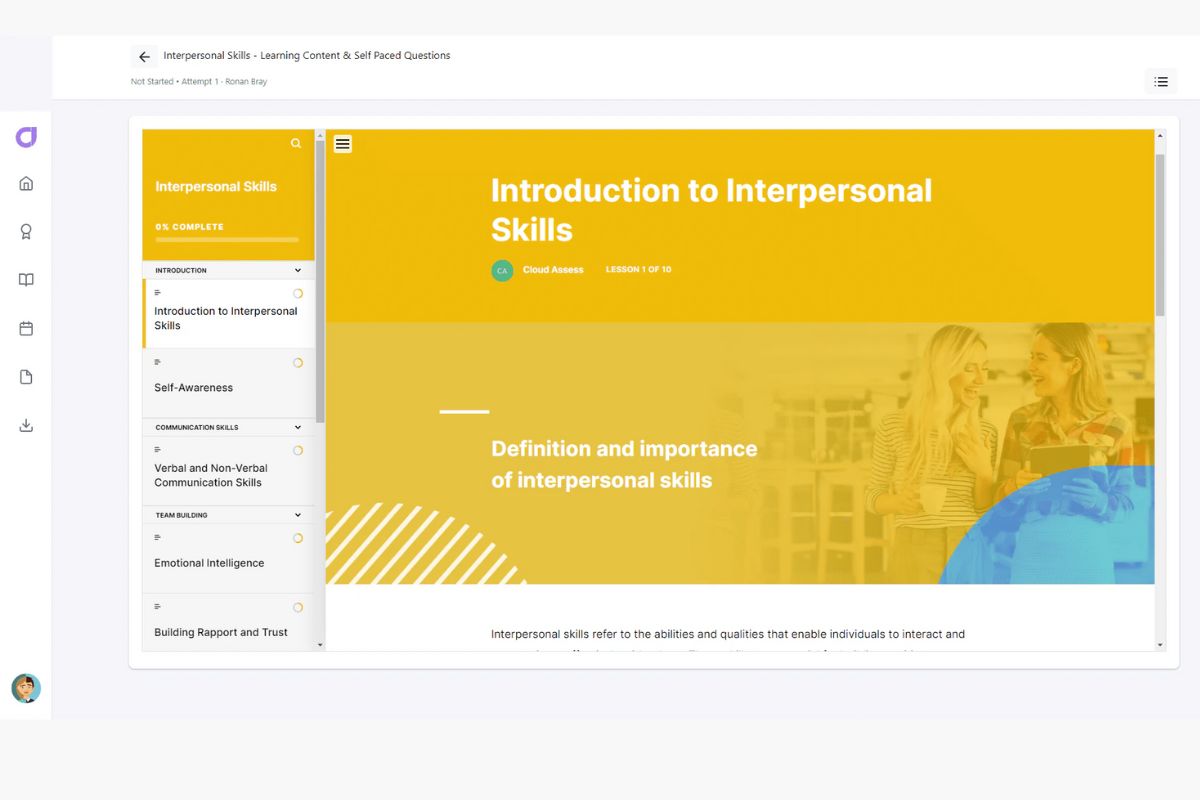Collapse the INTRODUCTION section chevron
Viewport: 1200px width, 800px height.
click(298, 270)
